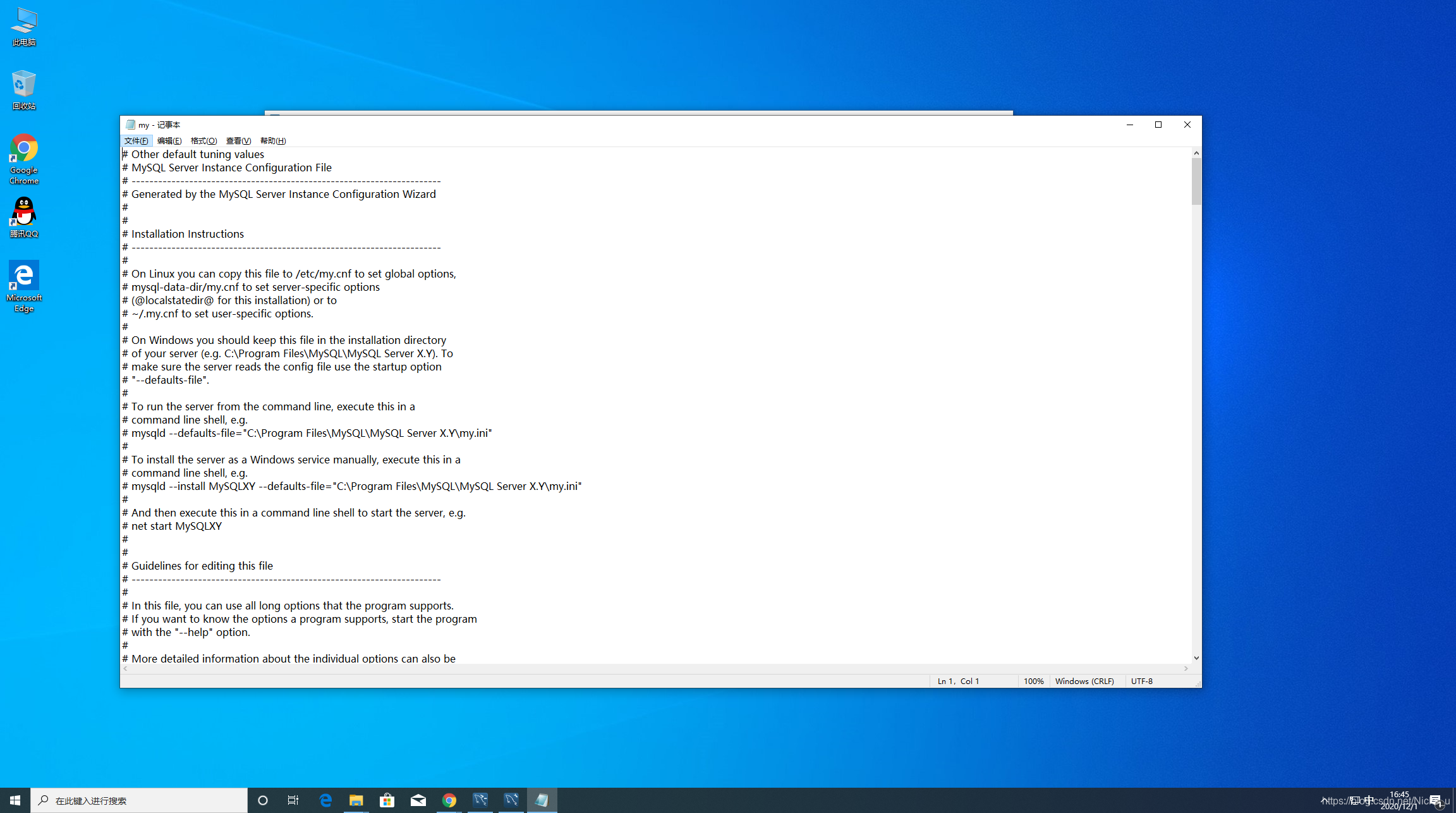Click the Notepad icon in title bar

130,125
